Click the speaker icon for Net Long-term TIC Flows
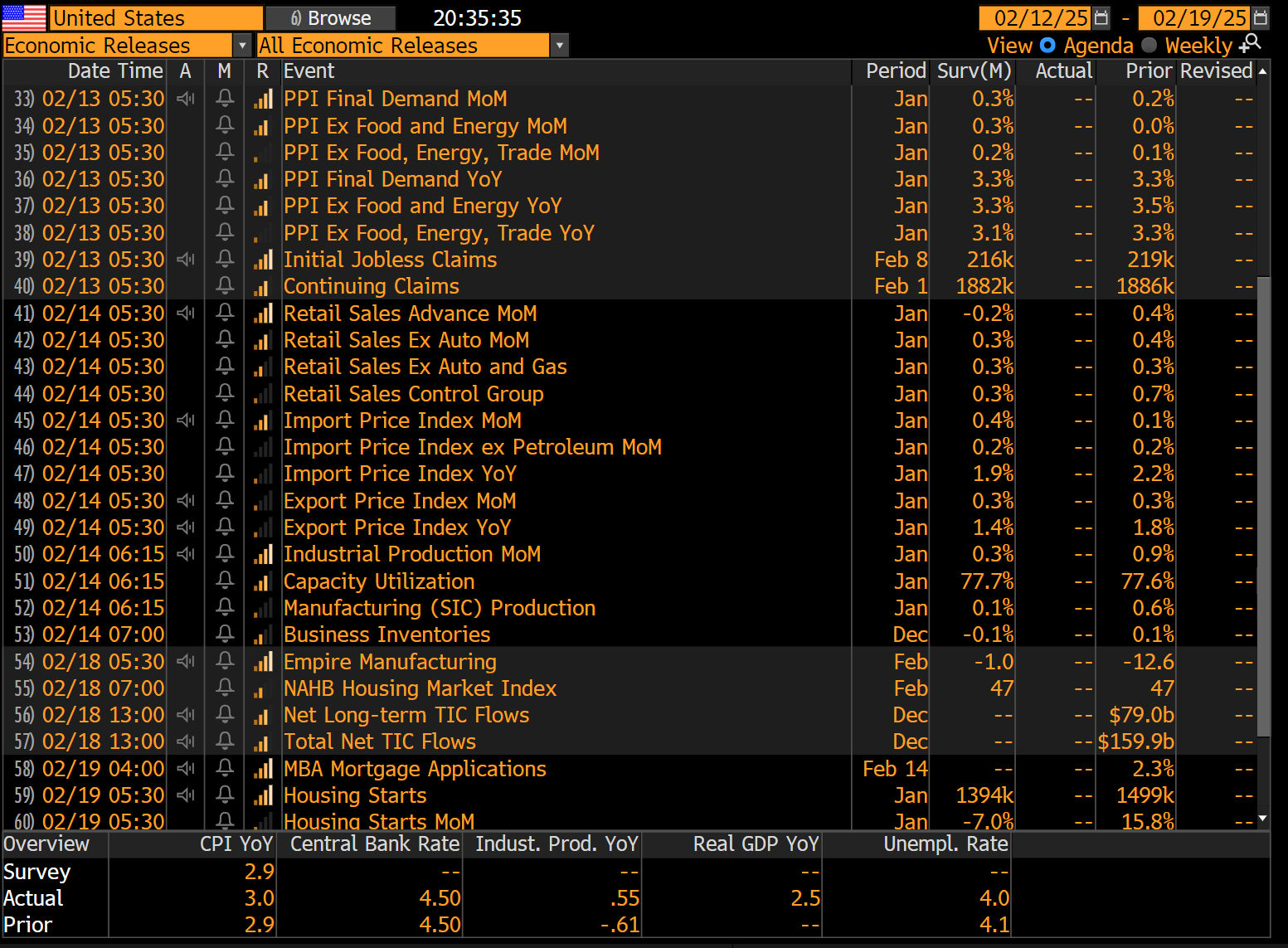The width and height of the screenshot is (1288, 948). coord(186,715)
